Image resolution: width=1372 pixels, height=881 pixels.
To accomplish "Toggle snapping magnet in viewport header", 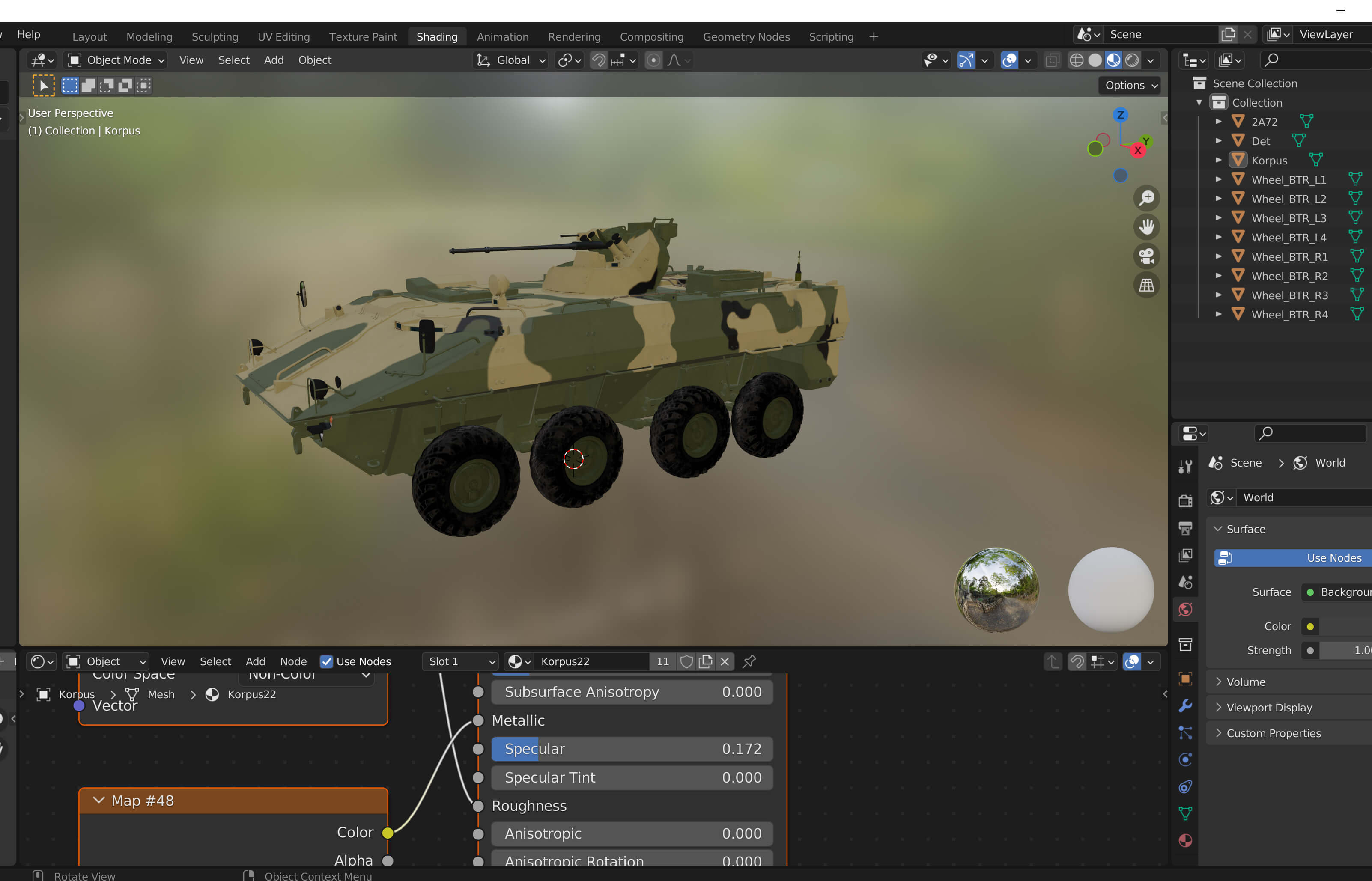I will tap(599, 60).
